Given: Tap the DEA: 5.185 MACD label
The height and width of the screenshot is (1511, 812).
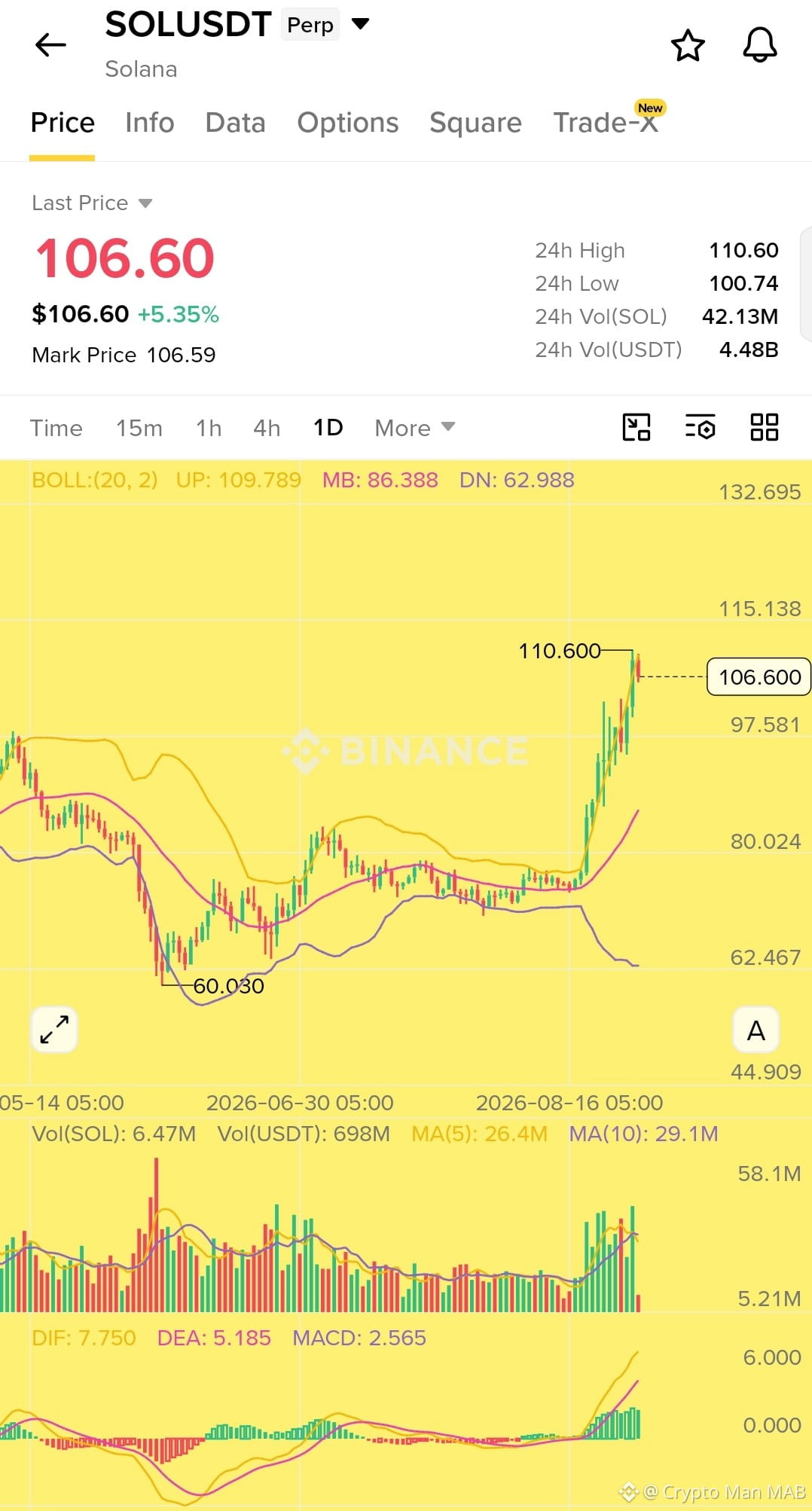Looking at the screenshot, I should click(214, 1338).
